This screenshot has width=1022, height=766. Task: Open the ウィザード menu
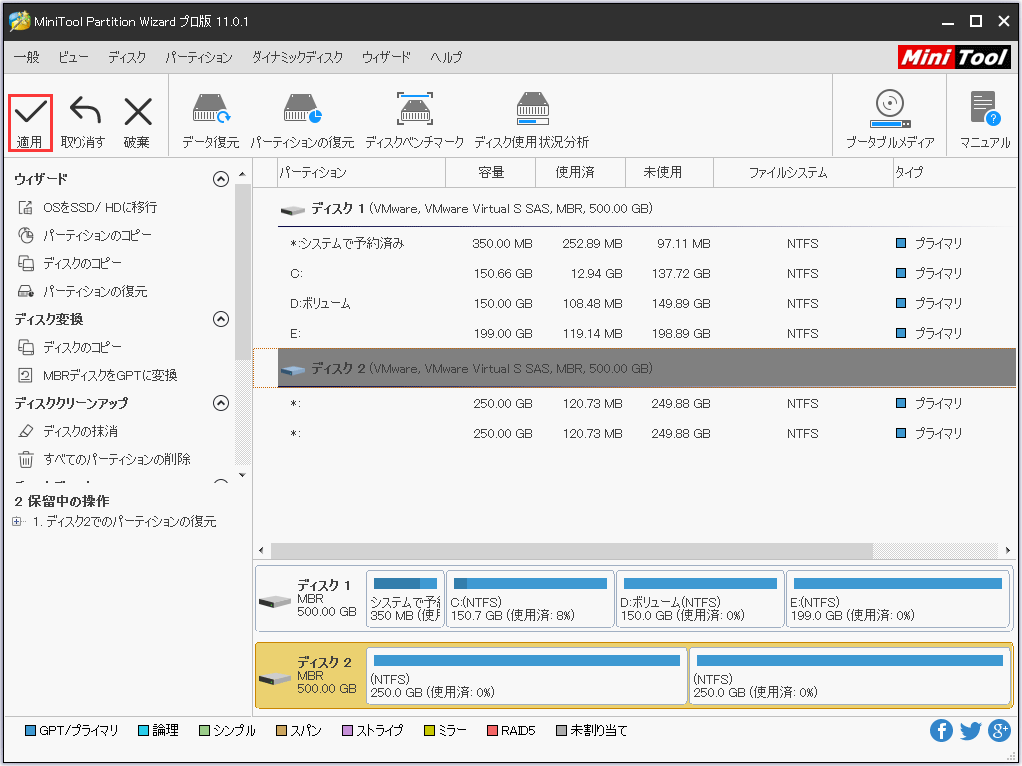pyautogui.click(x=387, y=57)
